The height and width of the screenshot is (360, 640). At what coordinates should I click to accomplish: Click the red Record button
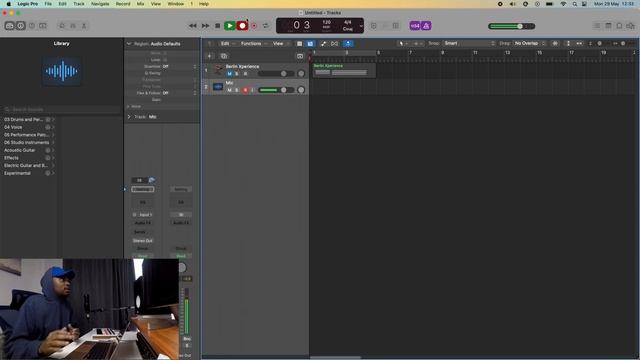click(242, 26)
